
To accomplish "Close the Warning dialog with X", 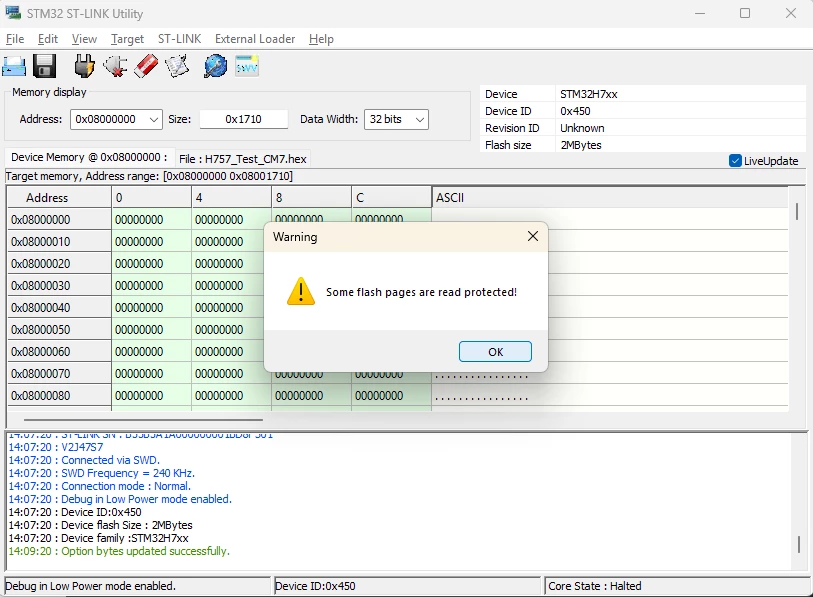I will pos(532,236).
